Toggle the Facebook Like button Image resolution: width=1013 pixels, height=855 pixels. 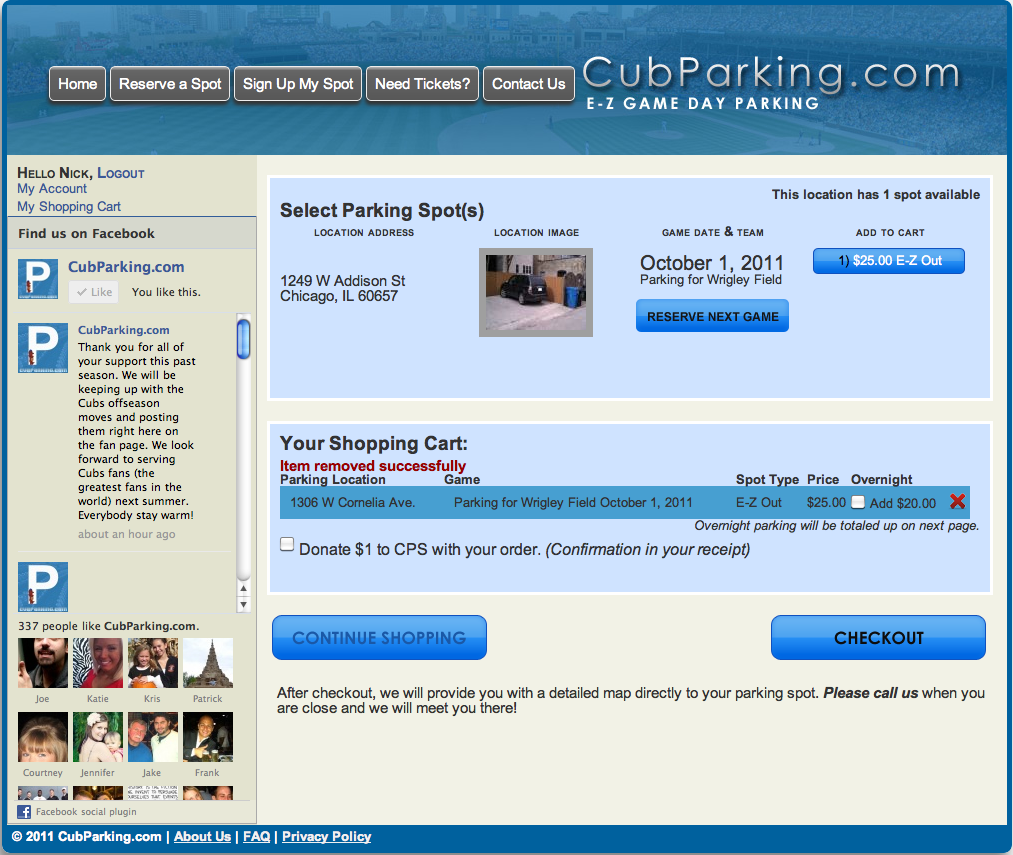coord(94,292)
